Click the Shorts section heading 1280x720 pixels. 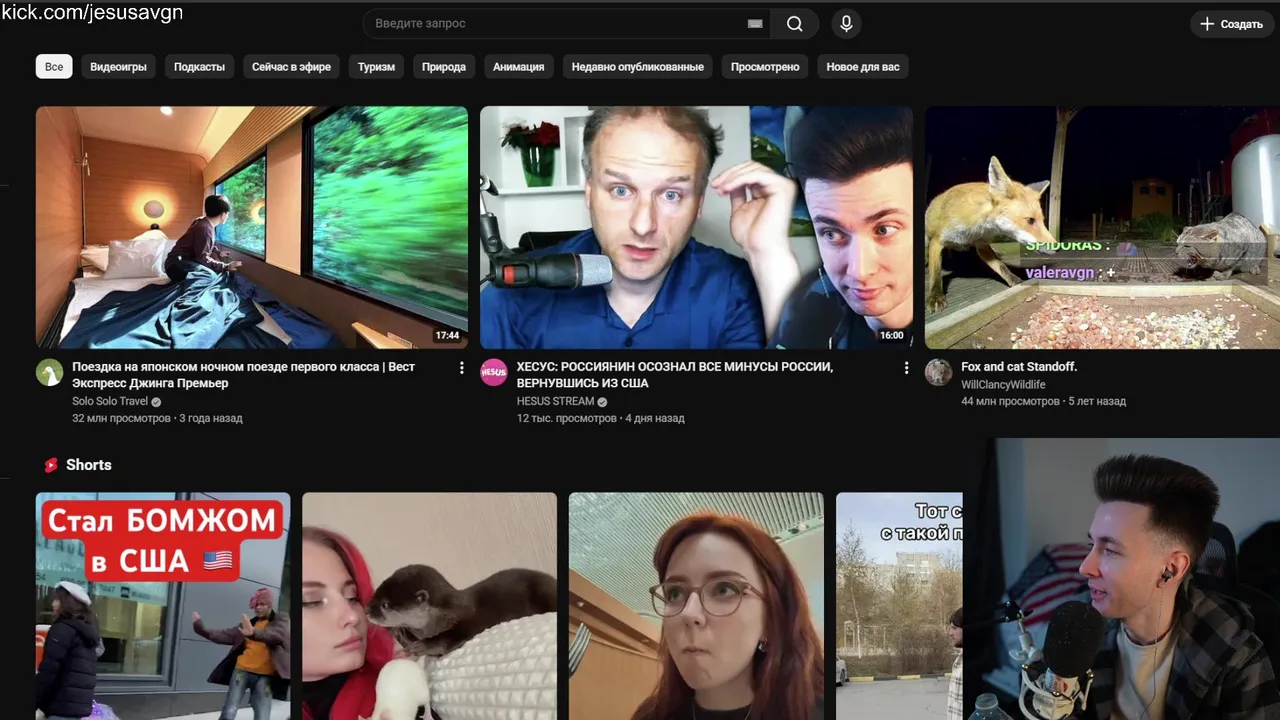88,465
